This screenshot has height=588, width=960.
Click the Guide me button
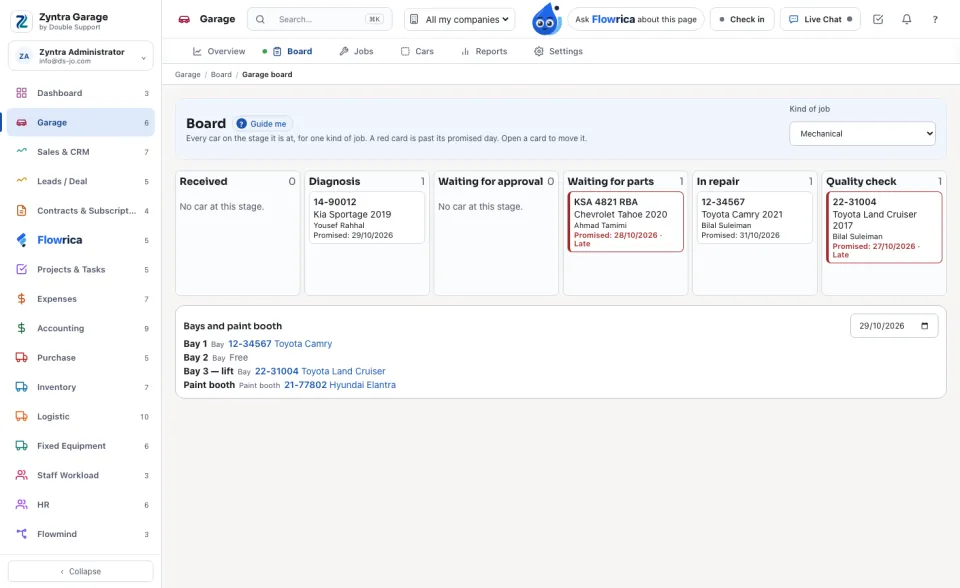pos(262,124)
